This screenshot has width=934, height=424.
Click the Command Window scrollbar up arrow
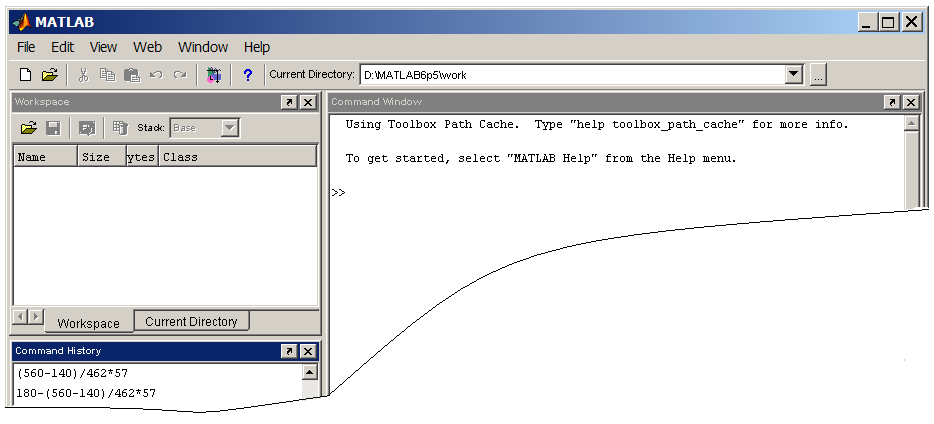(x=911, y=124)
